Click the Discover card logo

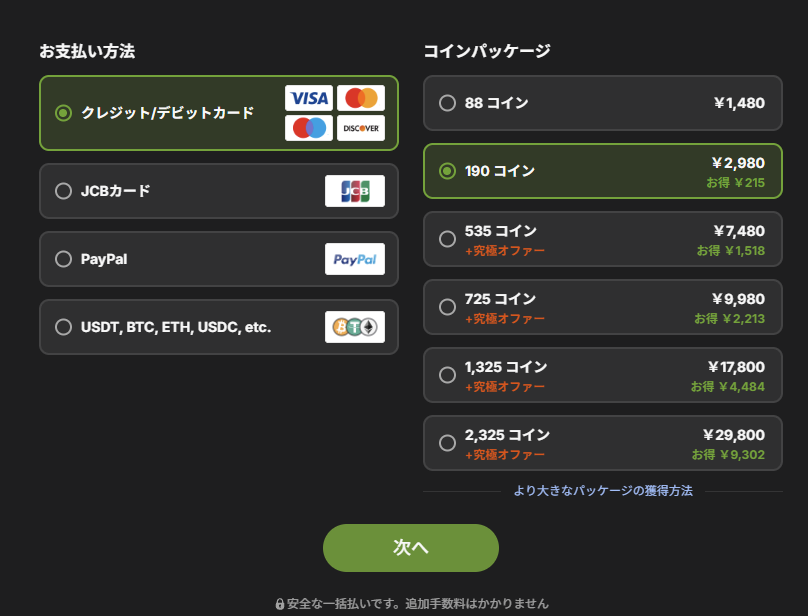pos(361,128)
